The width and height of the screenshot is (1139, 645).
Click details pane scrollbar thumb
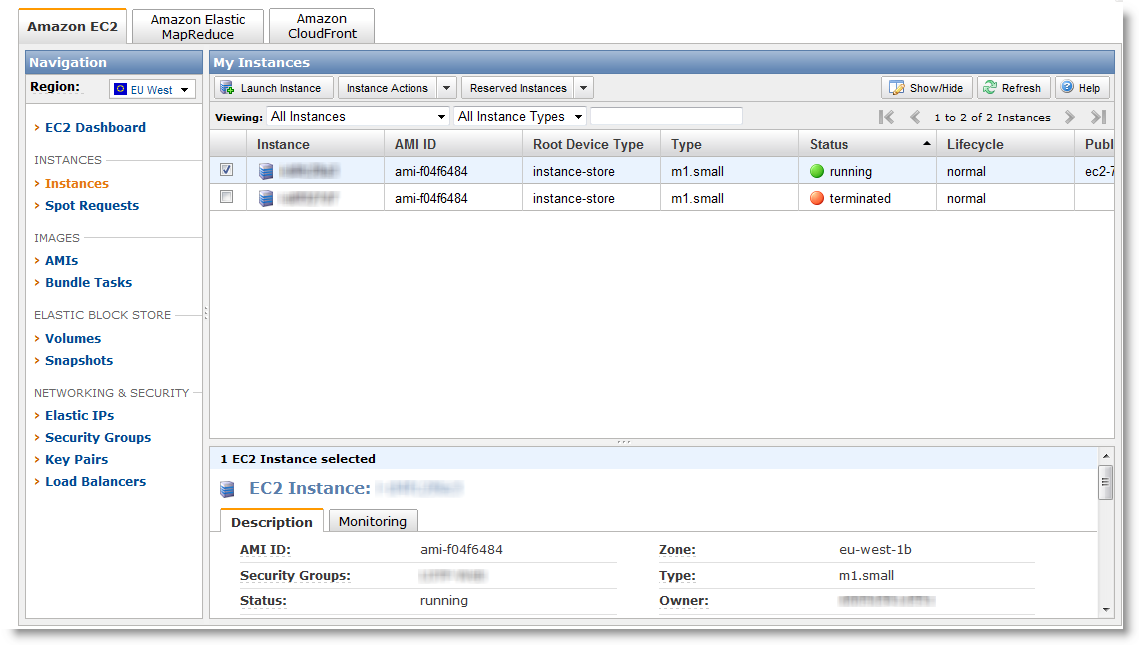pyautogui.click(x=1106, y=482)
